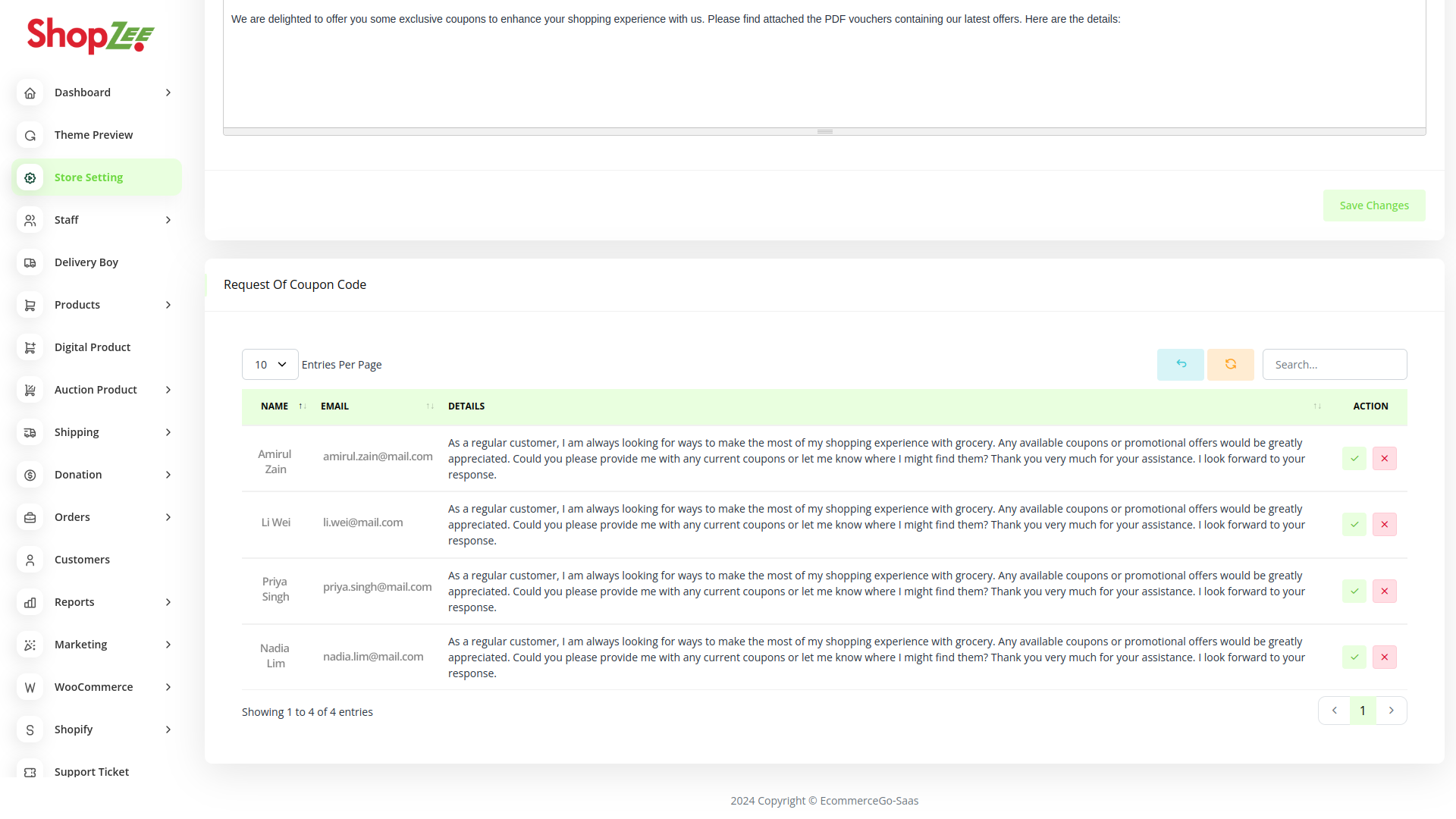The height and width of the screenshot is (819, 1456).
Task: Open Theme Preview menu item
Action: pyautogui.click(x=93, y=135)
